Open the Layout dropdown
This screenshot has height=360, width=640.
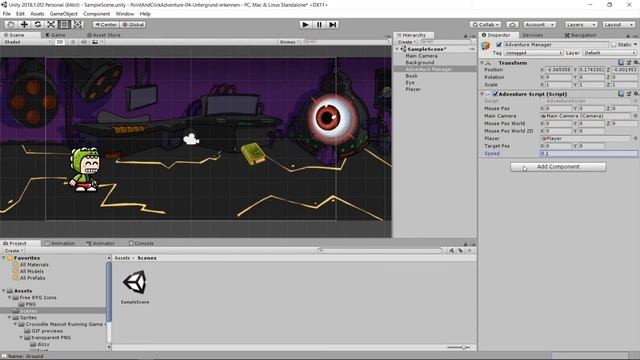(619, 24)
